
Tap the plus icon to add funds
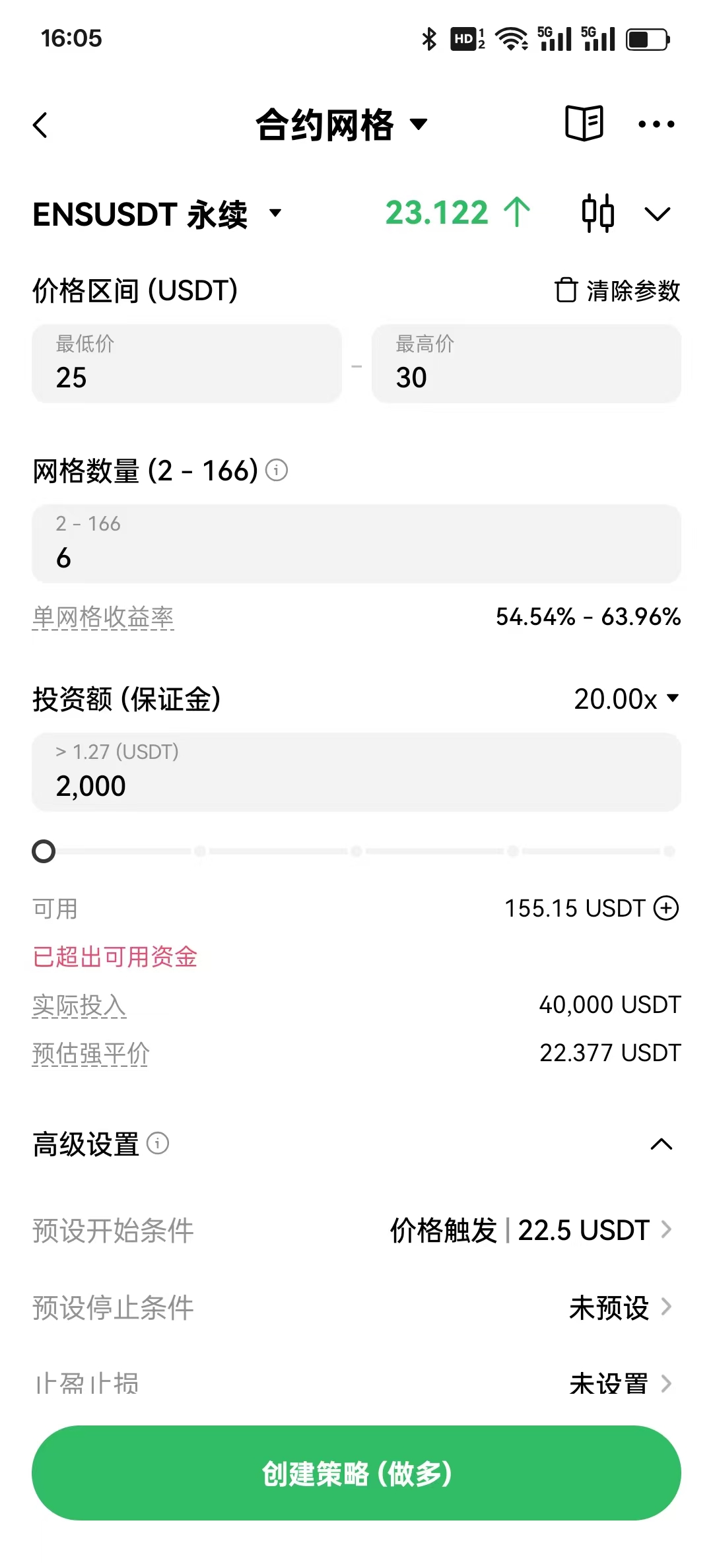click(x=666, y=908)
